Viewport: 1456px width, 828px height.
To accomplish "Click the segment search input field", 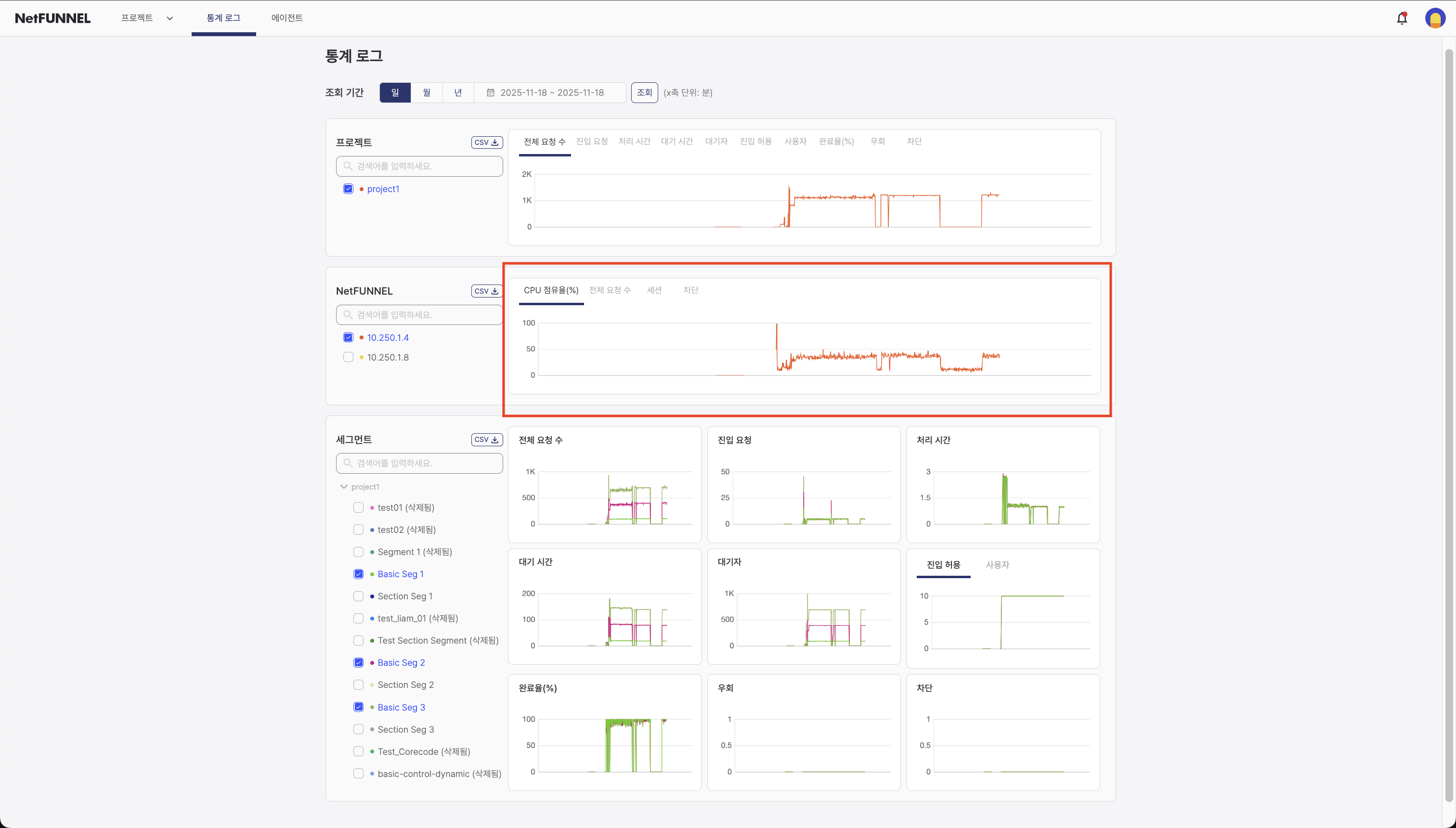I will click(419, 463).
